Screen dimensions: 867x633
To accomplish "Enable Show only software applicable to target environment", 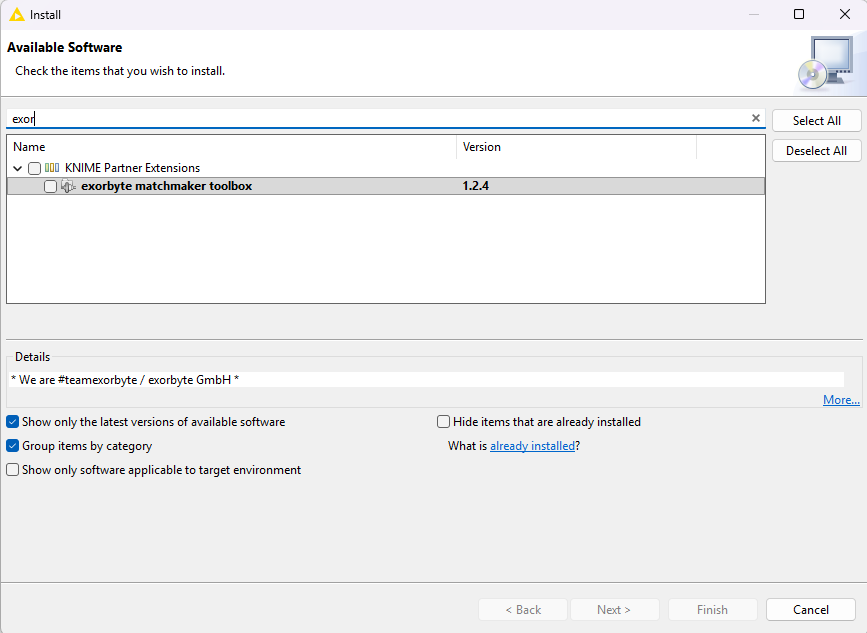I will (13, 470).
